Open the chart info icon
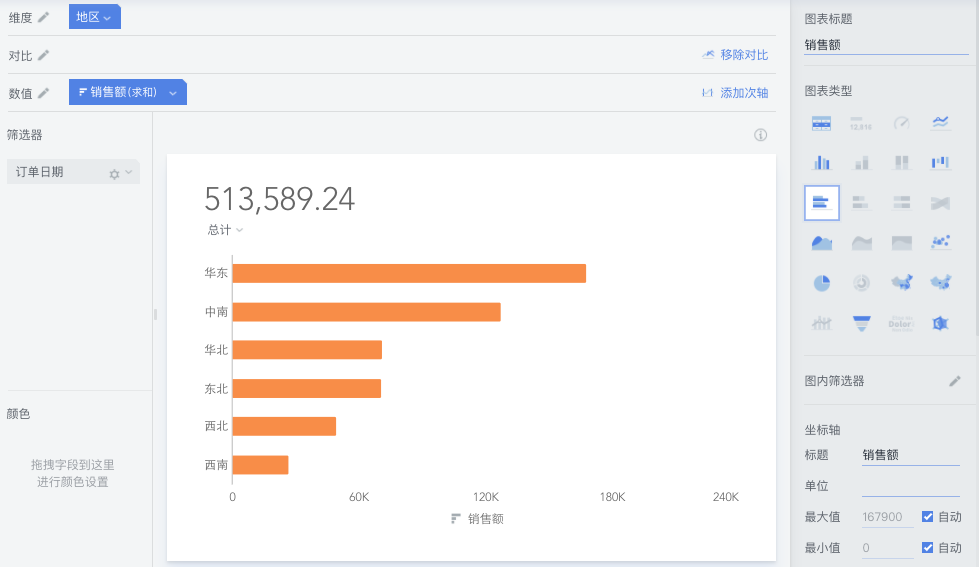Image resolution: width=979 pixels, height=567 pixels. [760, 135]
